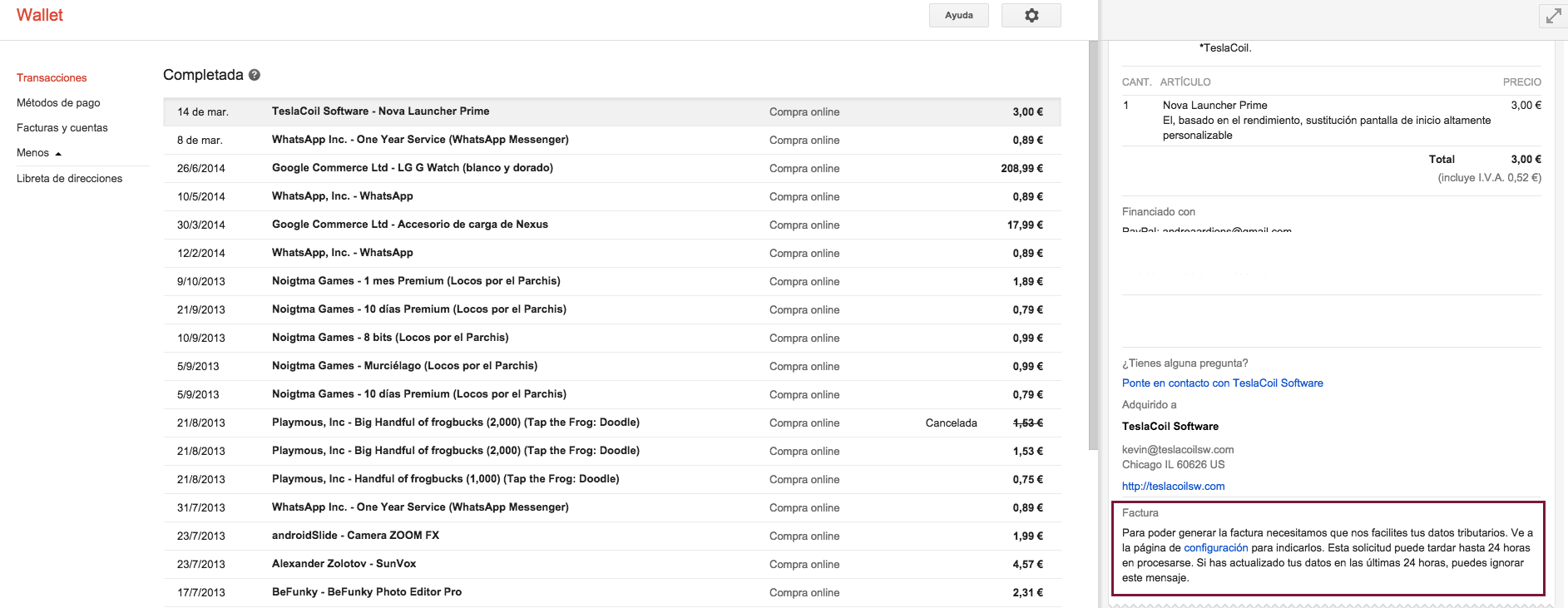The width and height of the screenshot is (1568, 608).
Task: Open the Transacciones section
Action: coord(52,77)
